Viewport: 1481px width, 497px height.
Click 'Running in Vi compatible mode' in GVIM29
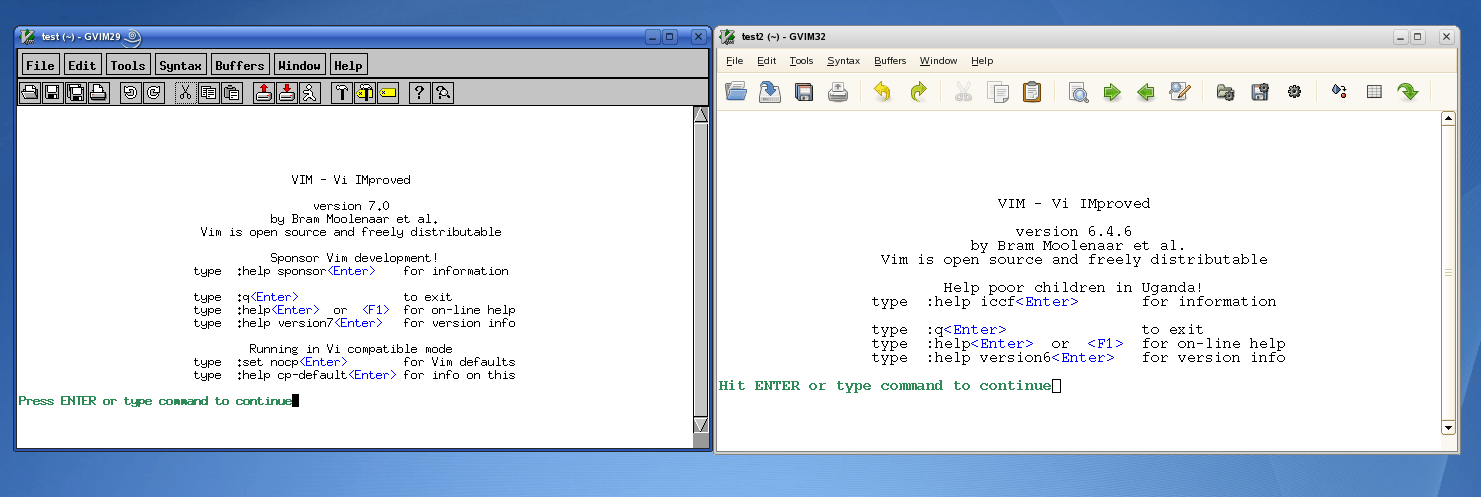[351, 349]
